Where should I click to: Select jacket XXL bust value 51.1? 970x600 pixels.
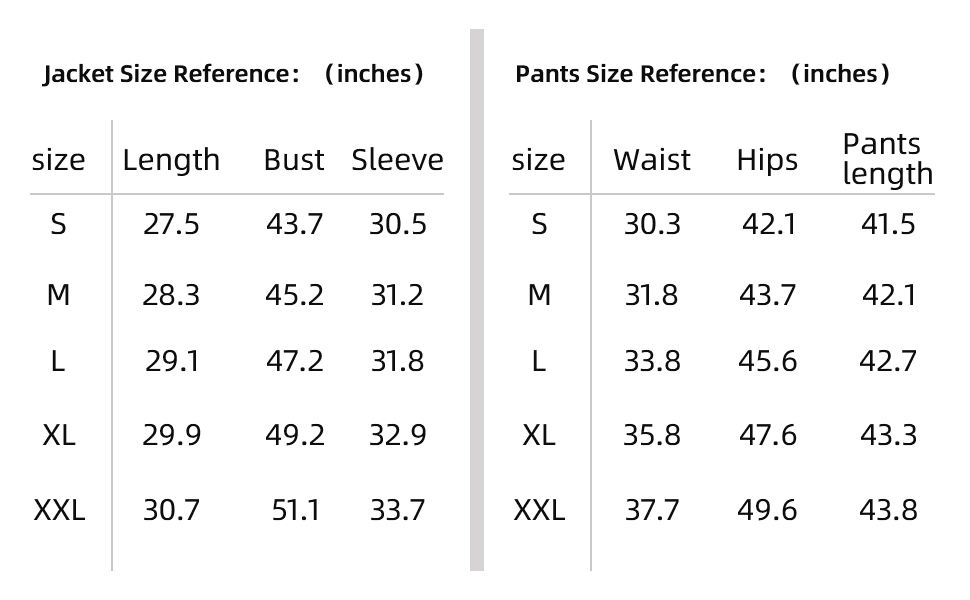point(295,510)
